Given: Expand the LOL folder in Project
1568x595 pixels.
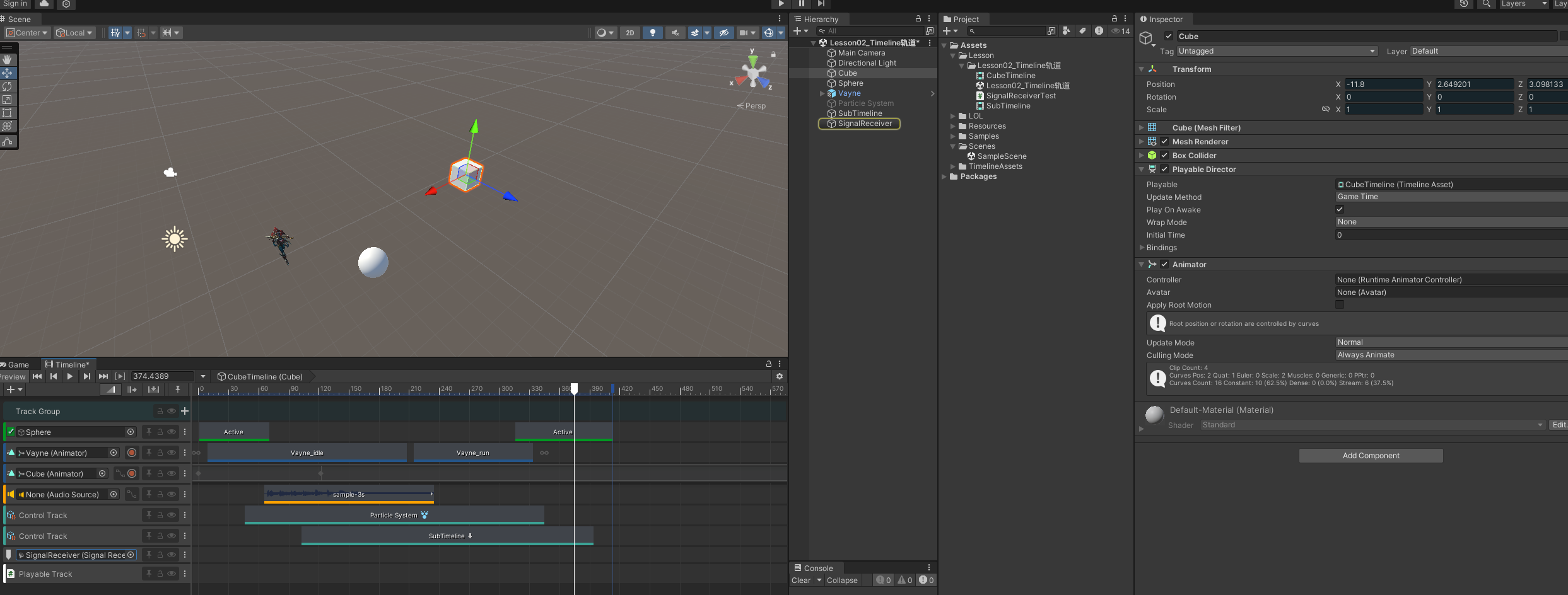Looking at the screenshot, I should click(953, 116).
